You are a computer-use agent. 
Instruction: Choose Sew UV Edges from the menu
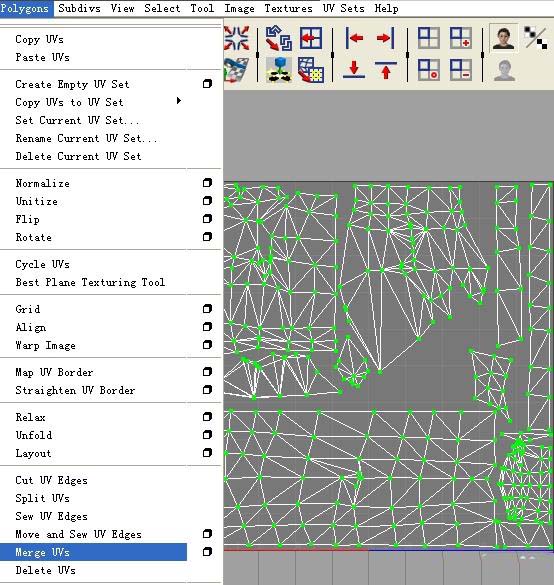pos(51,516)
